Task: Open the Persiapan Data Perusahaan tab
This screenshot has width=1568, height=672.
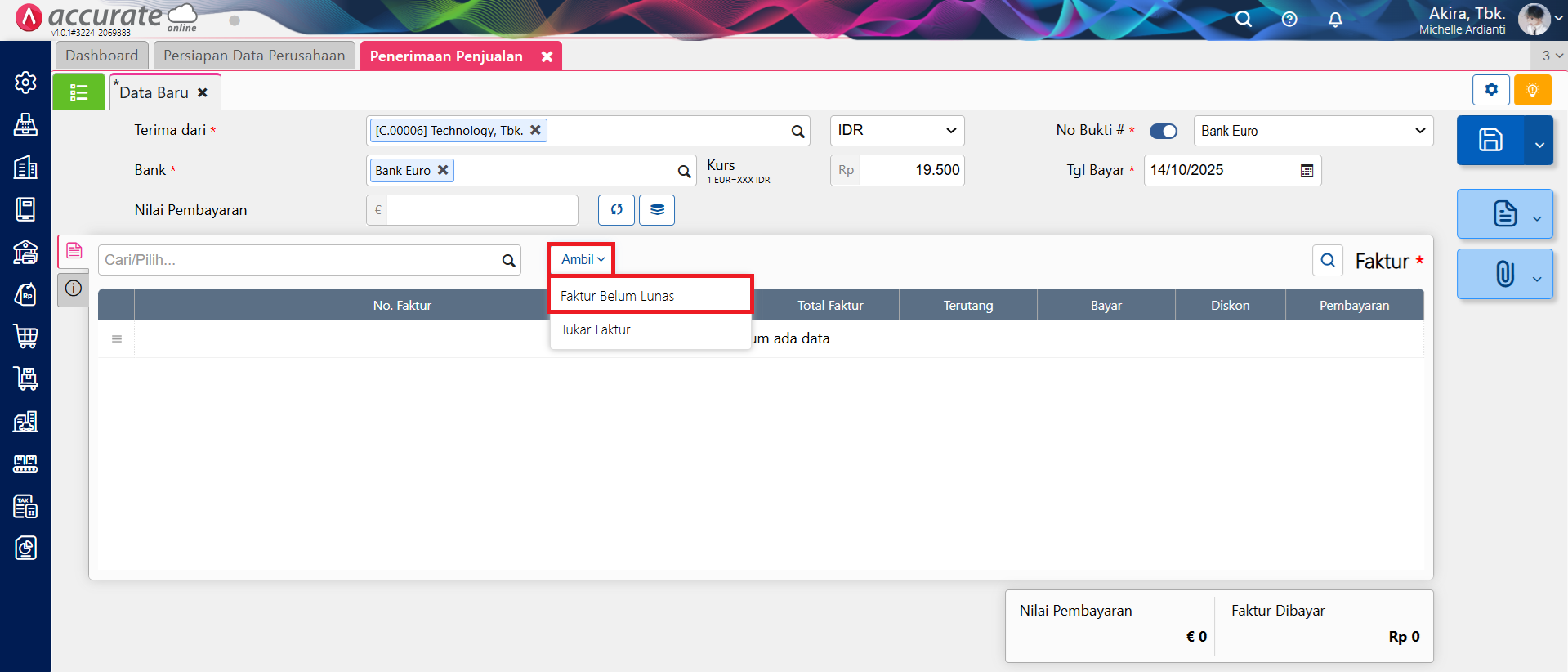Action: pos(254,56)
